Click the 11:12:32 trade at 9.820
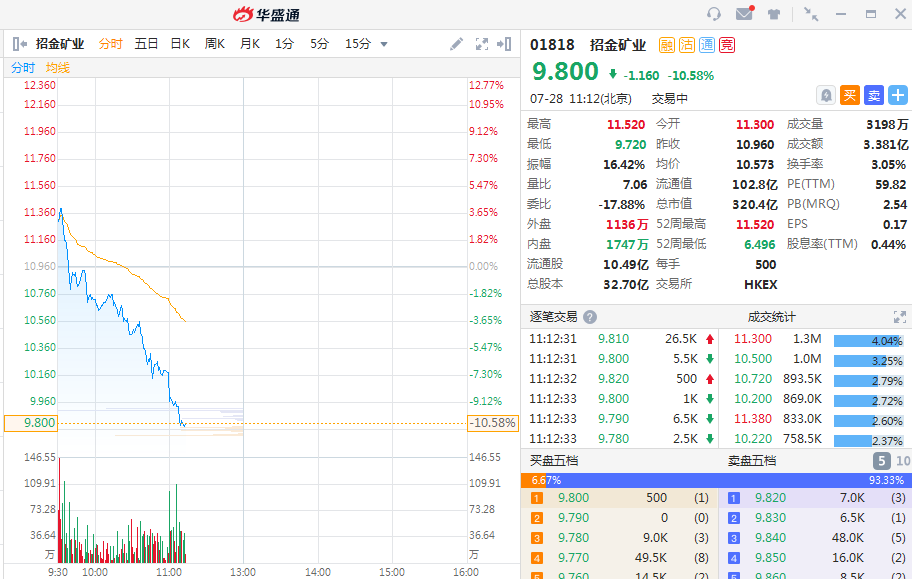912x579 pixels. (x=620, y=379)
